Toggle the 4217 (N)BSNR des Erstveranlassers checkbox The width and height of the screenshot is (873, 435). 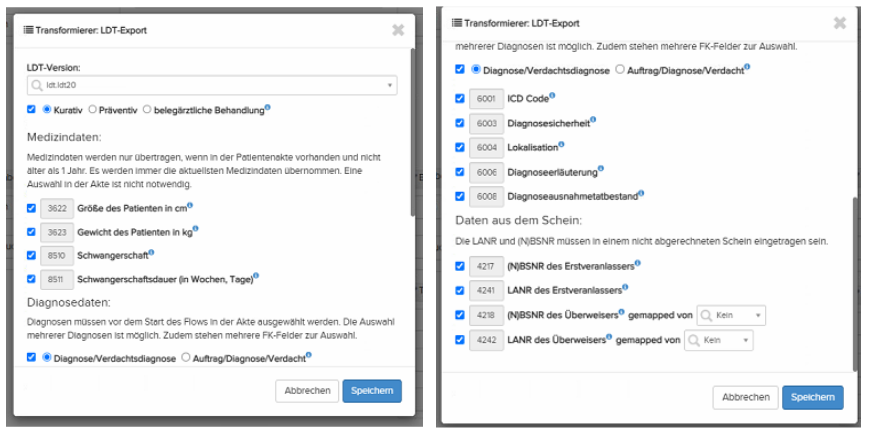(x=460, y=266)
